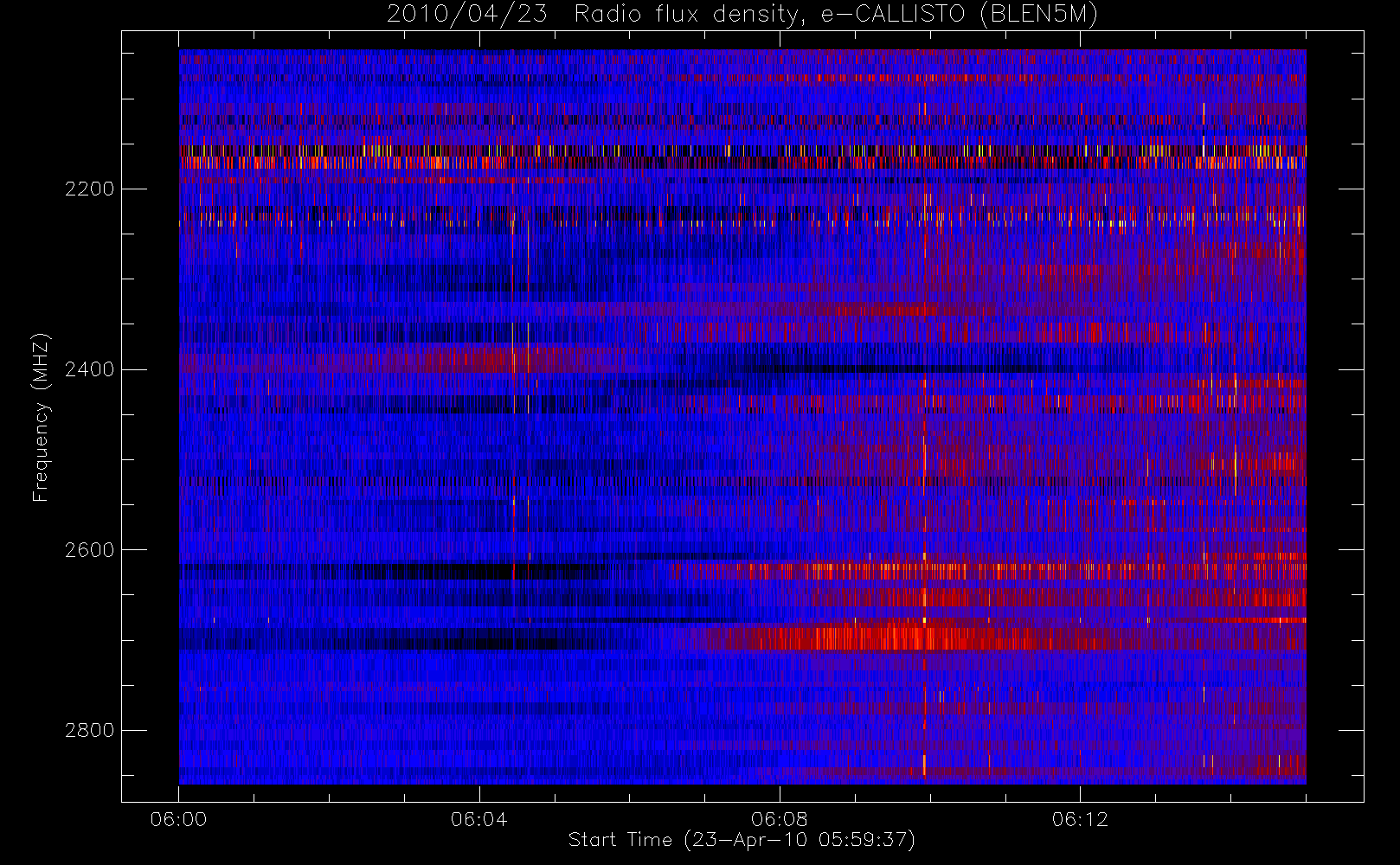Click the '06:12' time axis label
Screen dimensions: 1400x865
click(1080, 819)
